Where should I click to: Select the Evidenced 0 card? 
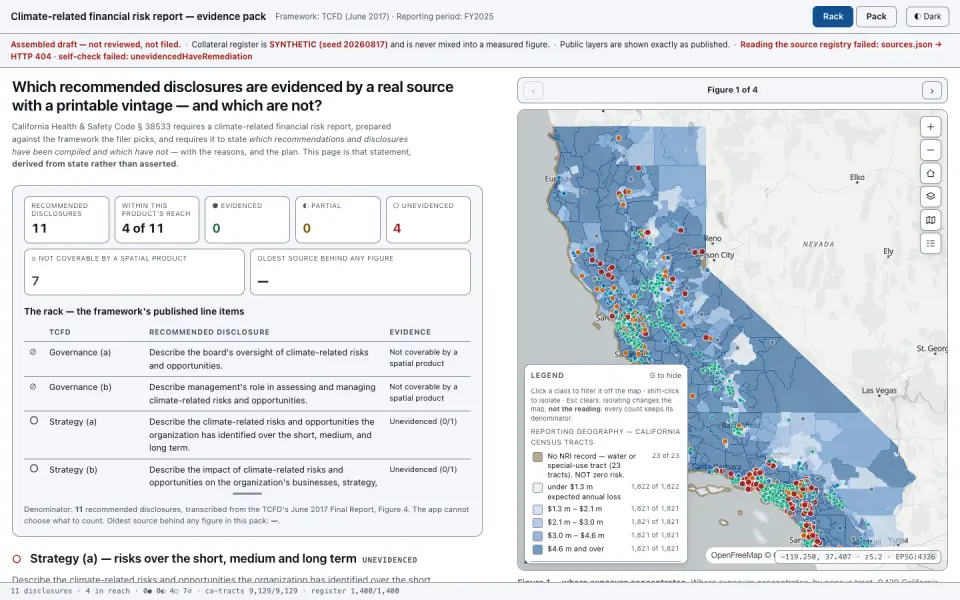tap(247, 219)
